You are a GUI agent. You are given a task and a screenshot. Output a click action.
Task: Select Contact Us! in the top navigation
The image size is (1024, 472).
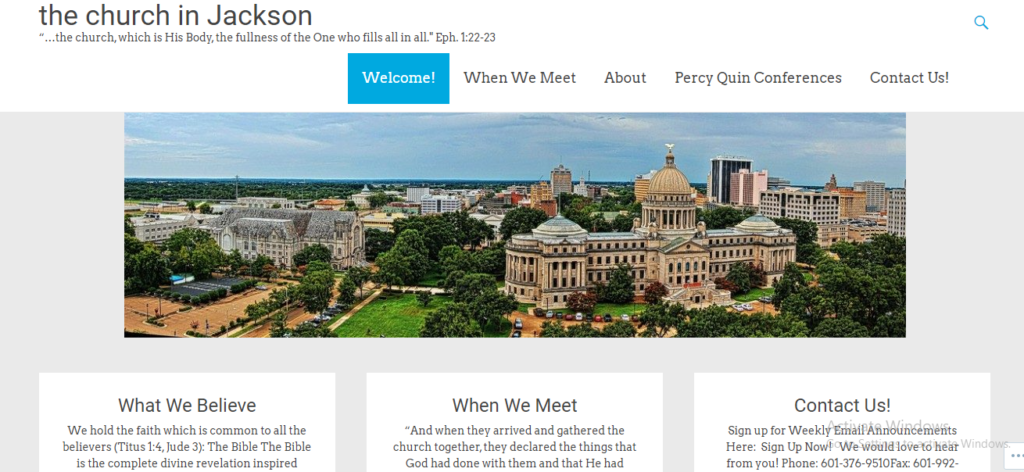click(909, 78)
